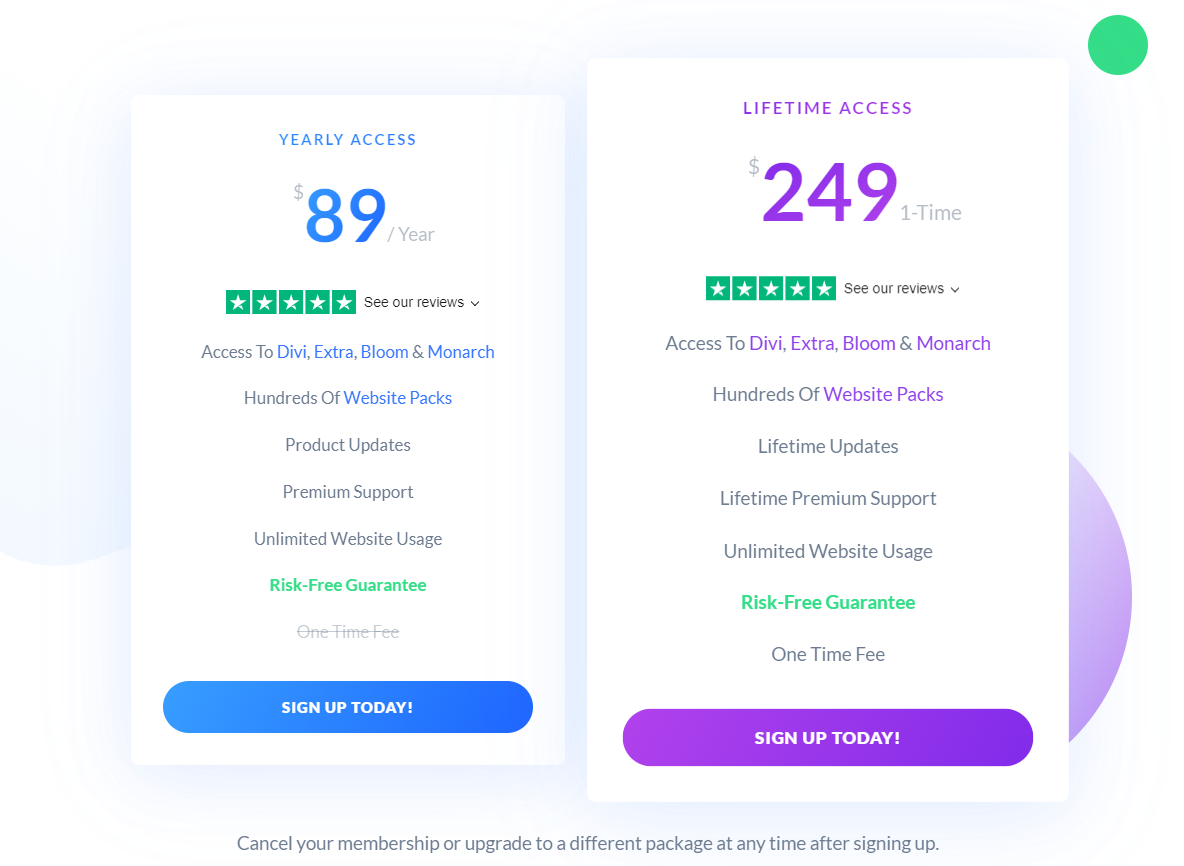Open the purple Extra link in Lifetime card
Image resolution: width=1184 pixels, height=866 pixels.
812,343
